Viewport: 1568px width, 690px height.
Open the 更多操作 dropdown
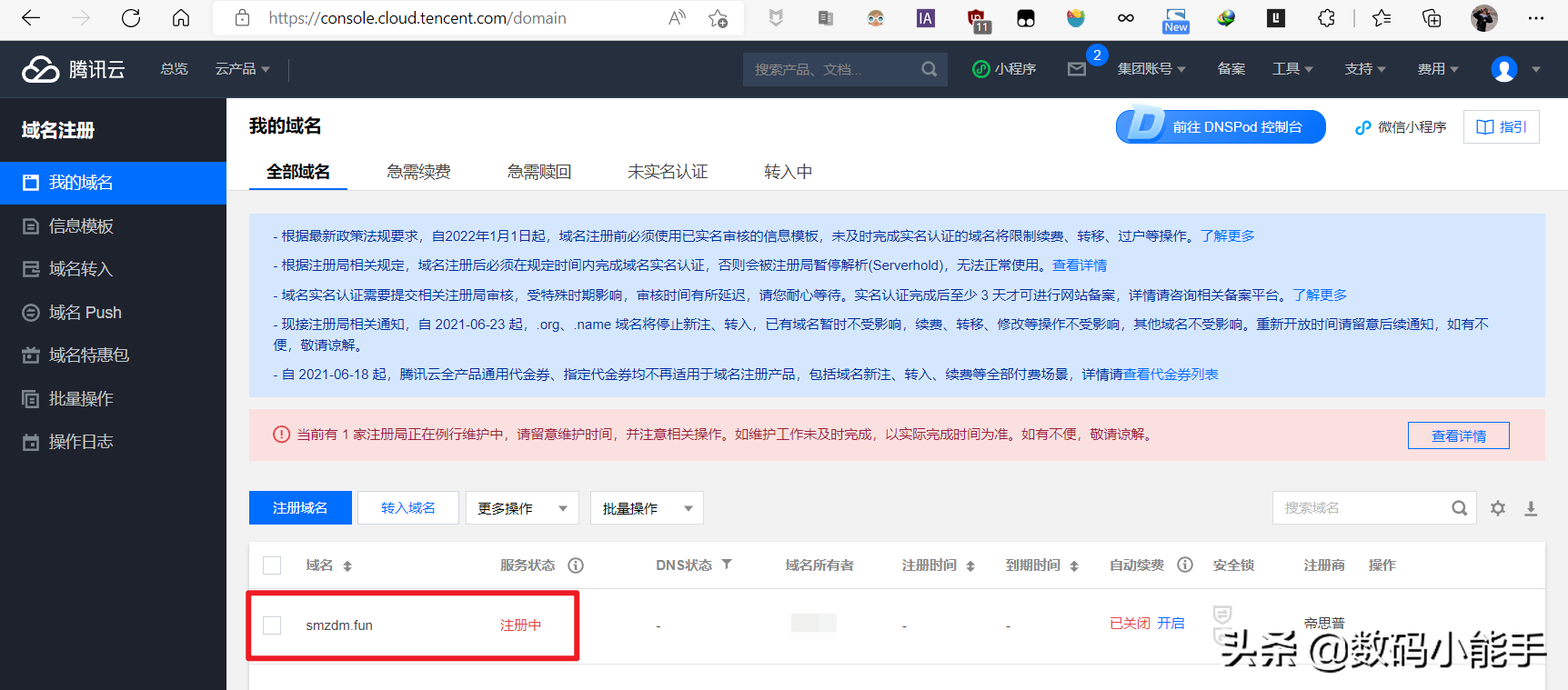coord(522,508)
